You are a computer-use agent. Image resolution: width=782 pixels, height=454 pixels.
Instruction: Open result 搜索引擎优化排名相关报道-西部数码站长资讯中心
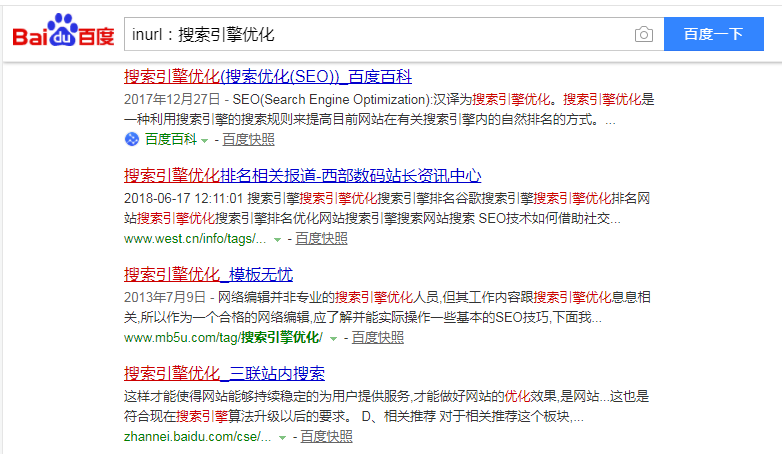pyautogui.click(x=303, y=176)
